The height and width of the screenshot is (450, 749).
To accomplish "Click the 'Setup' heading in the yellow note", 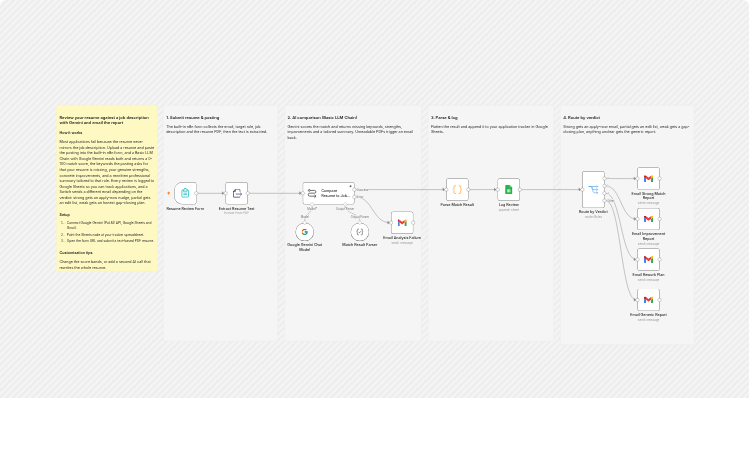I will pyautogui.click(x=64, y=215).
